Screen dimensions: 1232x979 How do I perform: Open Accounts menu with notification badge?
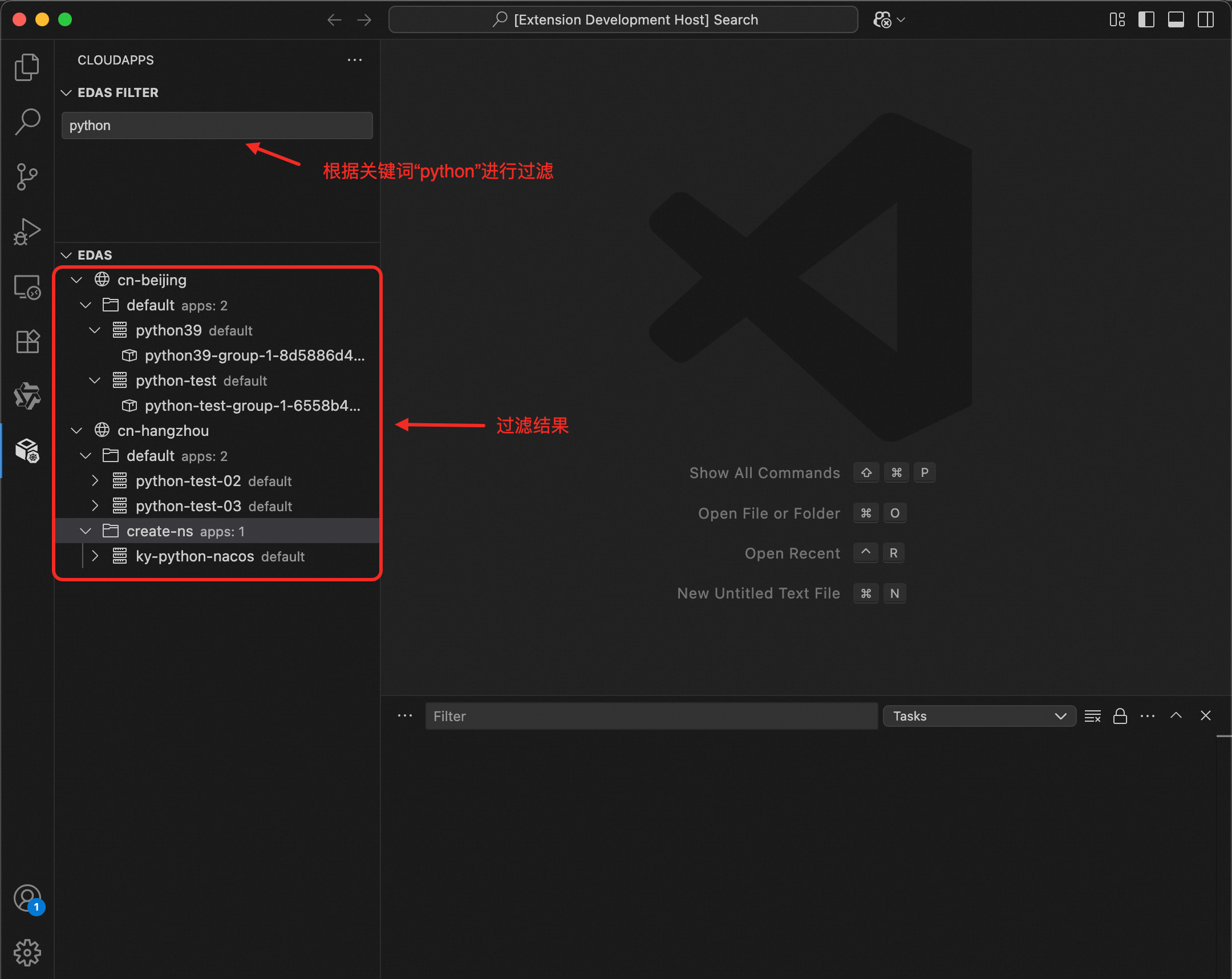pos(27,899)
